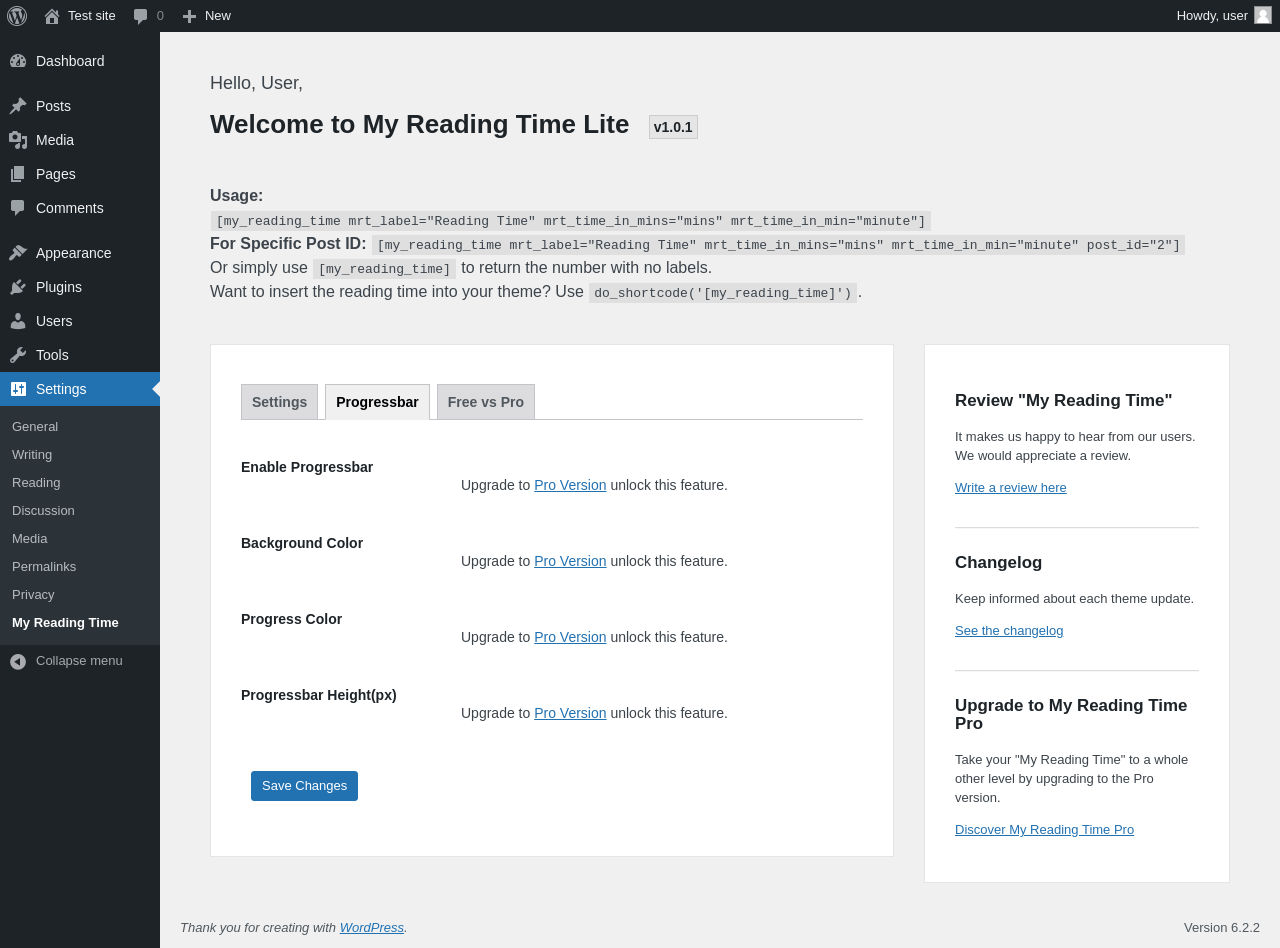Open Writing settings submenu
Screen dimensions: 1280x948
pos(32,454)
